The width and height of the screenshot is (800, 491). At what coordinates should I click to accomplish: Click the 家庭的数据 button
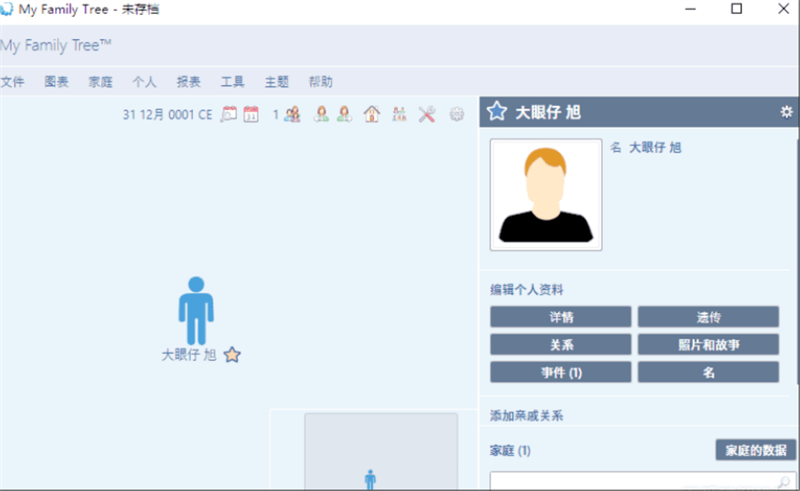[x=756, y=450]
